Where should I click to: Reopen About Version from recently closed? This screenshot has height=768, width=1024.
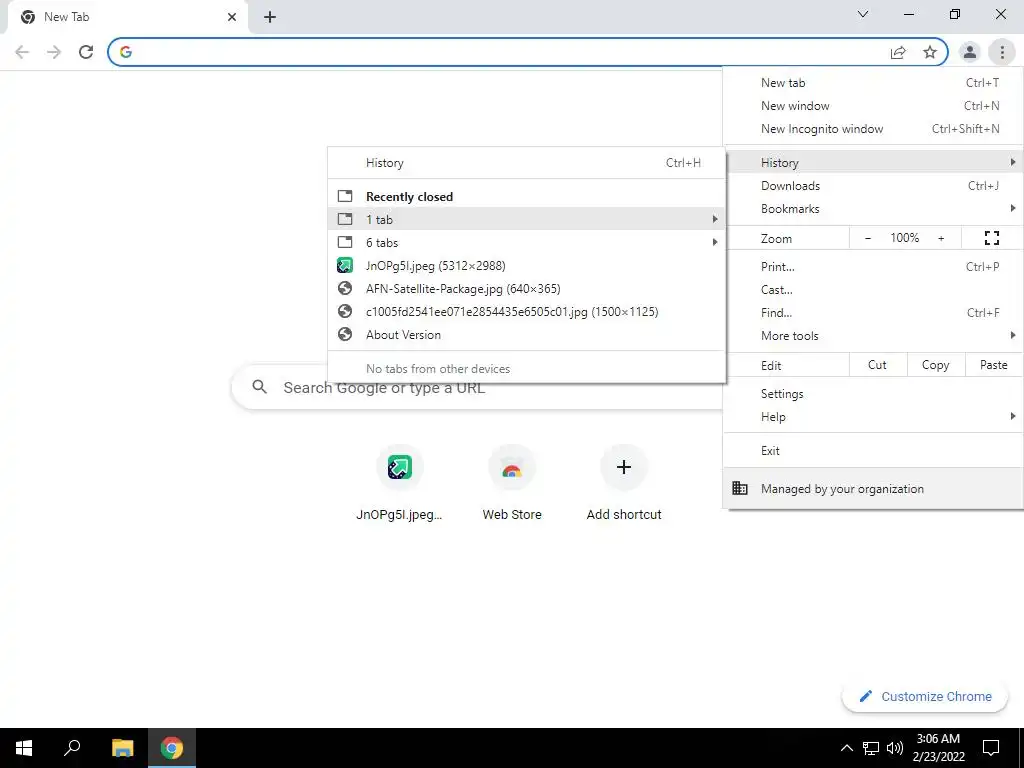pyautogui.click(x=527, y=334)
